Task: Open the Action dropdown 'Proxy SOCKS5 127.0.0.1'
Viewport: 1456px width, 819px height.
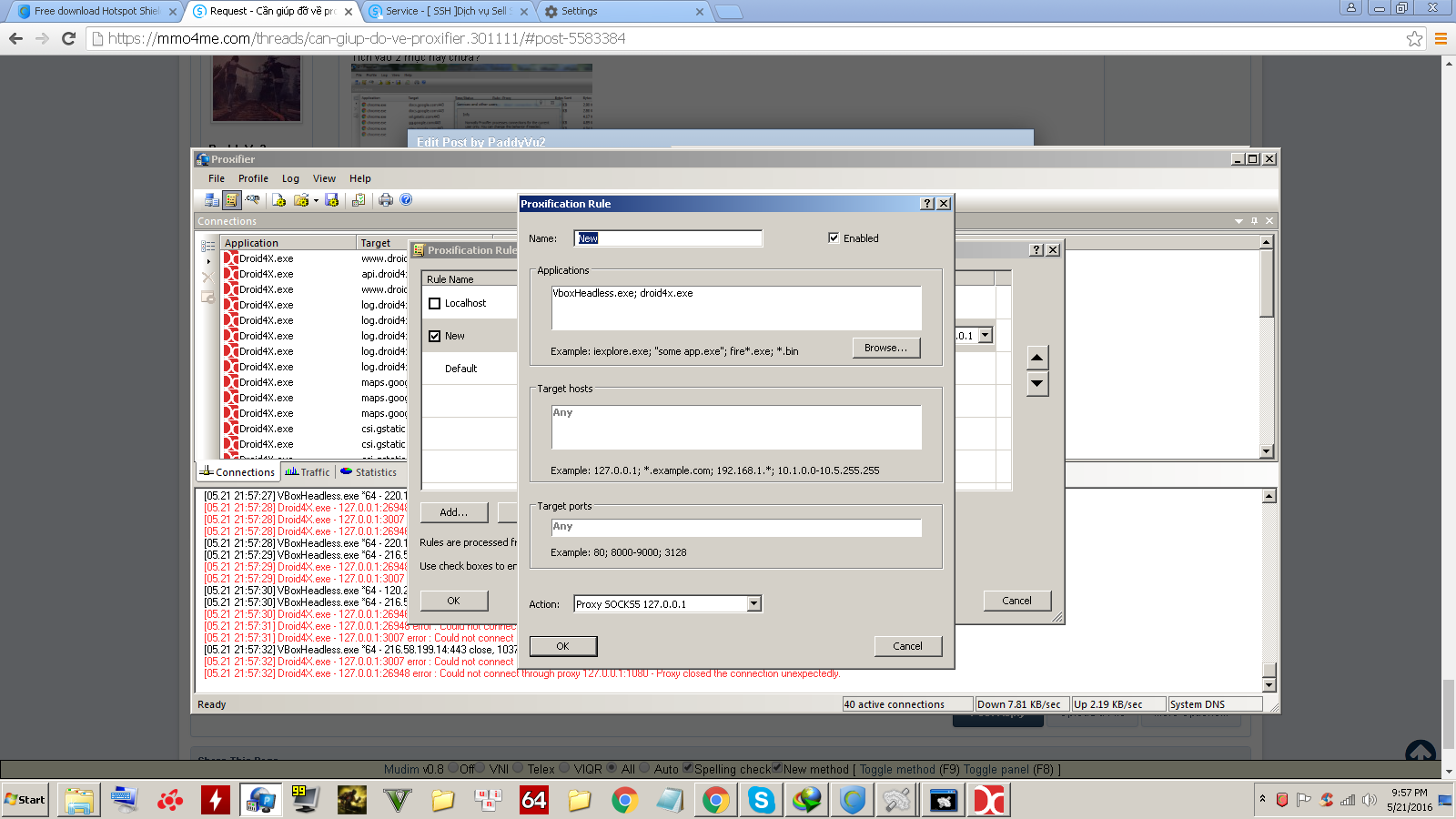Action: click(667, 604)
